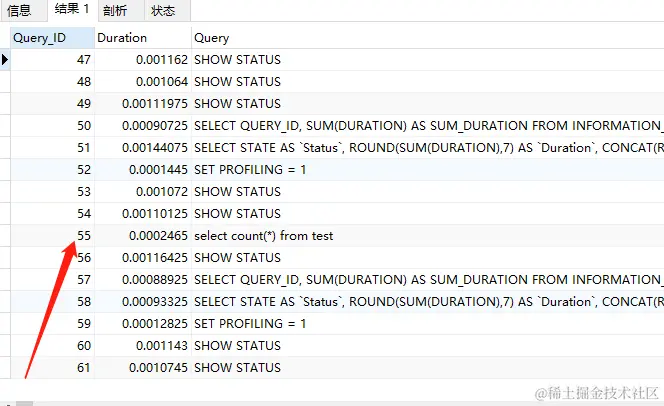The width and height of the screenshot is (664, 406).
Task: Click the row selector beside row 55
Action: (5, 235)
